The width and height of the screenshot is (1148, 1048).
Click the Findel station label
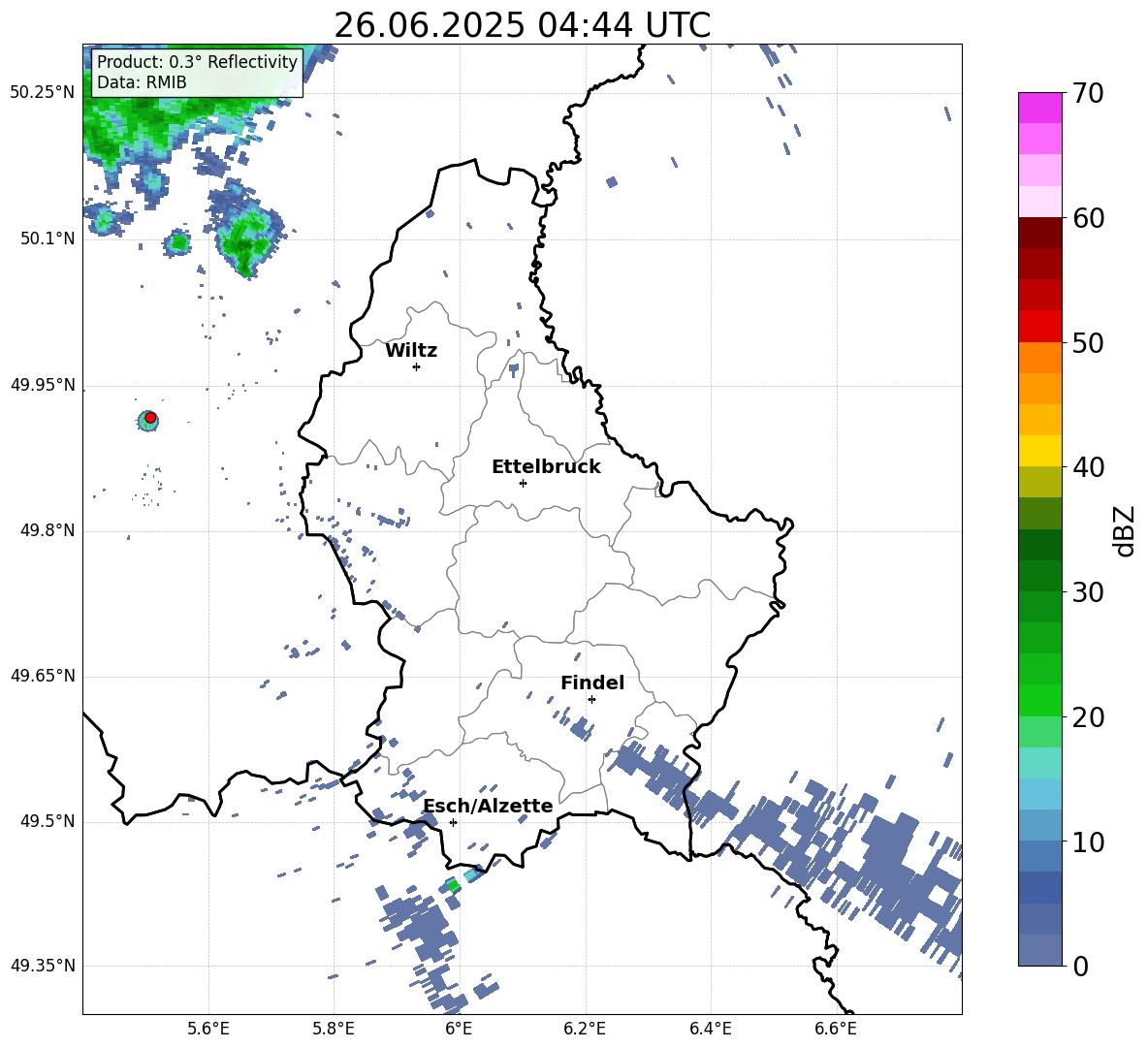coord(592,683)
